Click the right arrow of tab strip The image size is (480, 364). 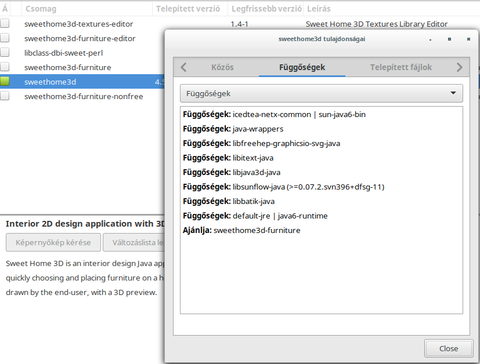click(459, 67)
